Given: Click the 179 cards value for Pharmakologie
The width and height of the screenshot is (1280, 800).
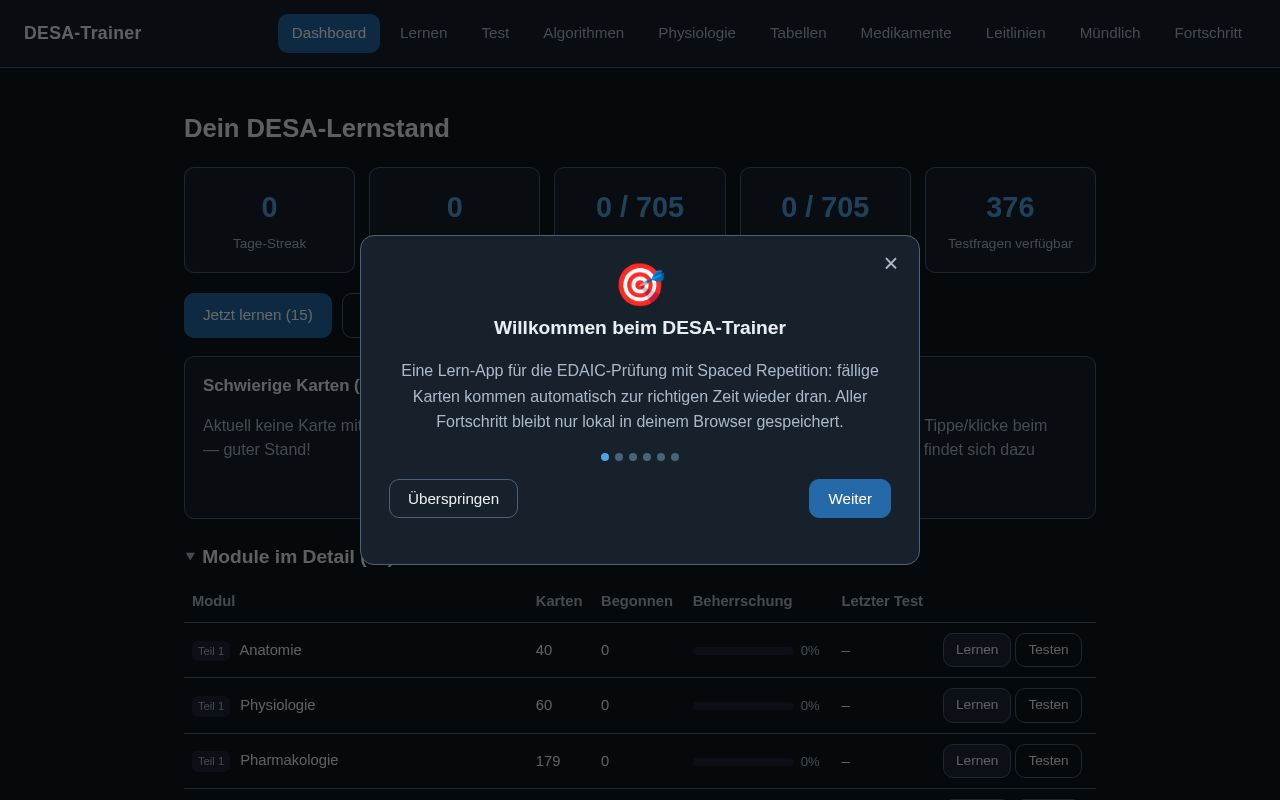Looking at the screenshot, I should click(548, 761).
